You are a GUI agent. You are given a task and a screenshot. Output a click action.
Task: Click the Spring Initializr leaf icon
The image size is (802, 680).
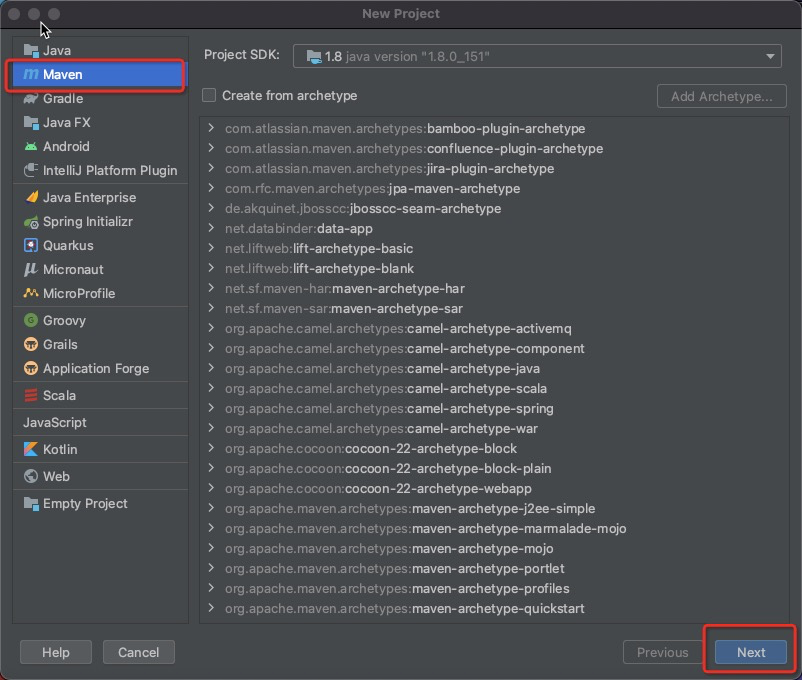click(31, 222)
